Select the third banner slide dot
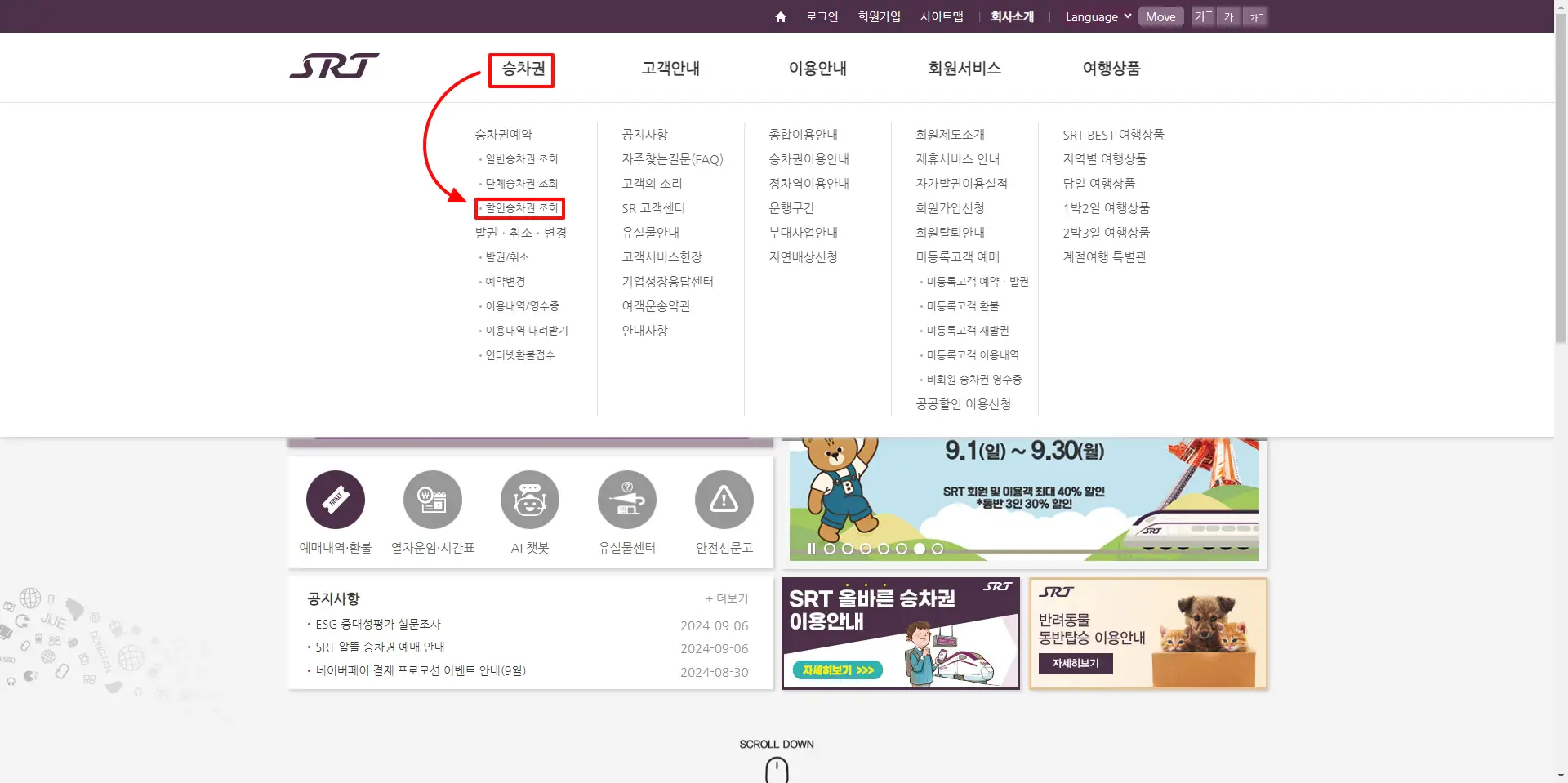Screen dimensions: 1568x783 (866, 549)
